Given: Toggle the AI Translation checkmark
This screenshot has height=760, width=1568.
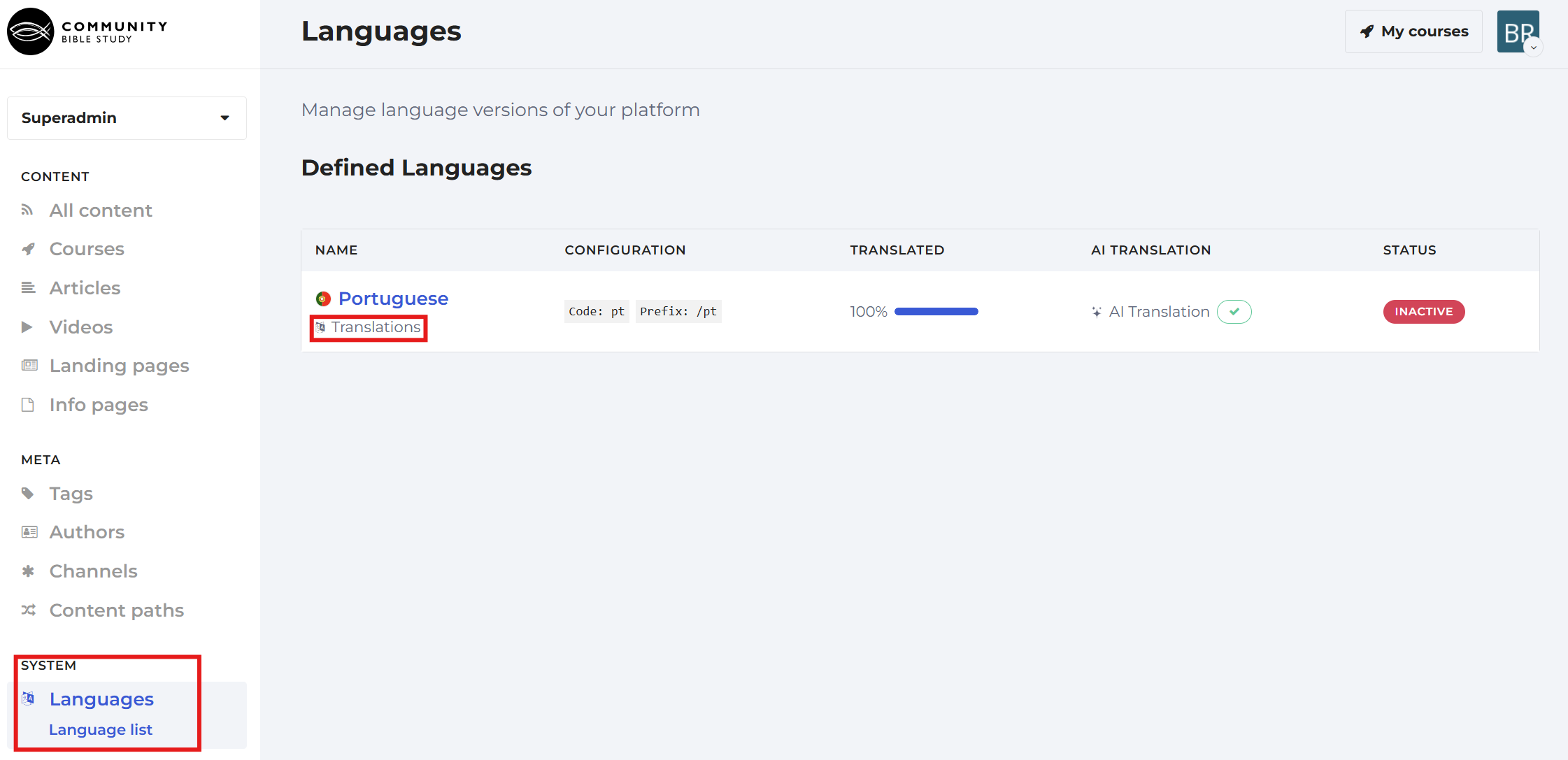Looking at the screenshot, I should click(x=1234, y=312).
